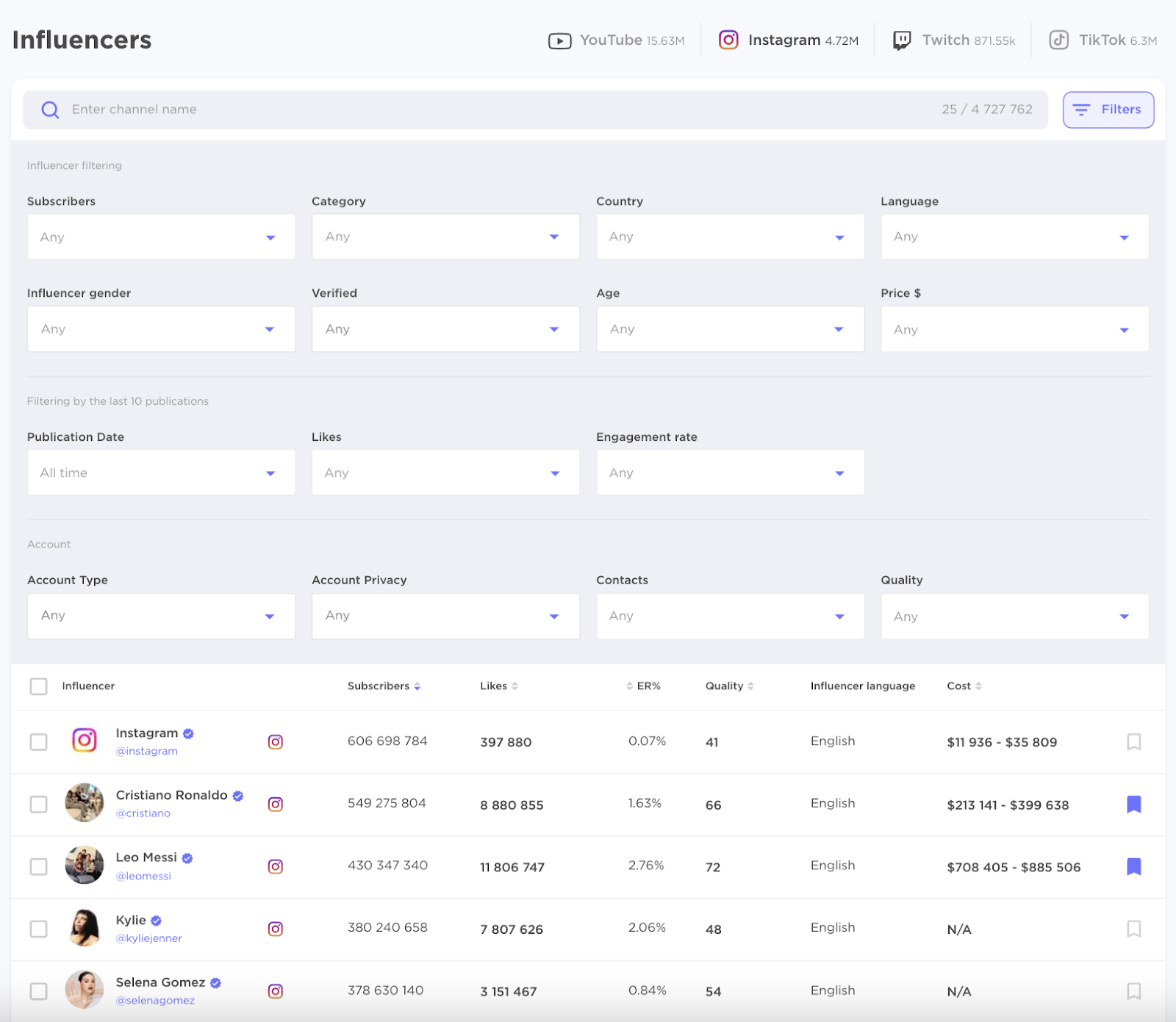Click the search magnifier icon
This screenshot has height=1022, width=1176.
50,110
